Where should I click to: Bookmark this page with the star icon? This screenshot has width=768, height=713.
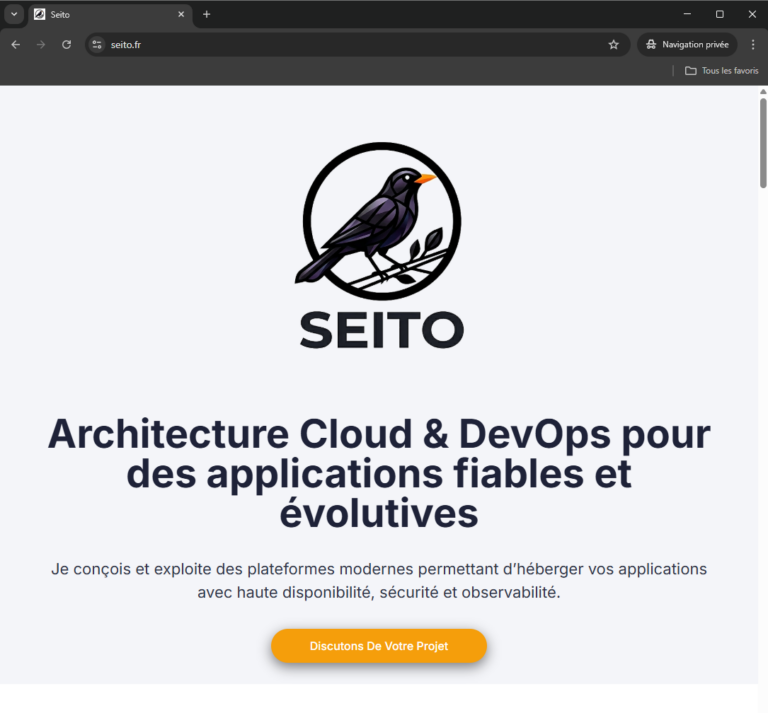[613, 45]
